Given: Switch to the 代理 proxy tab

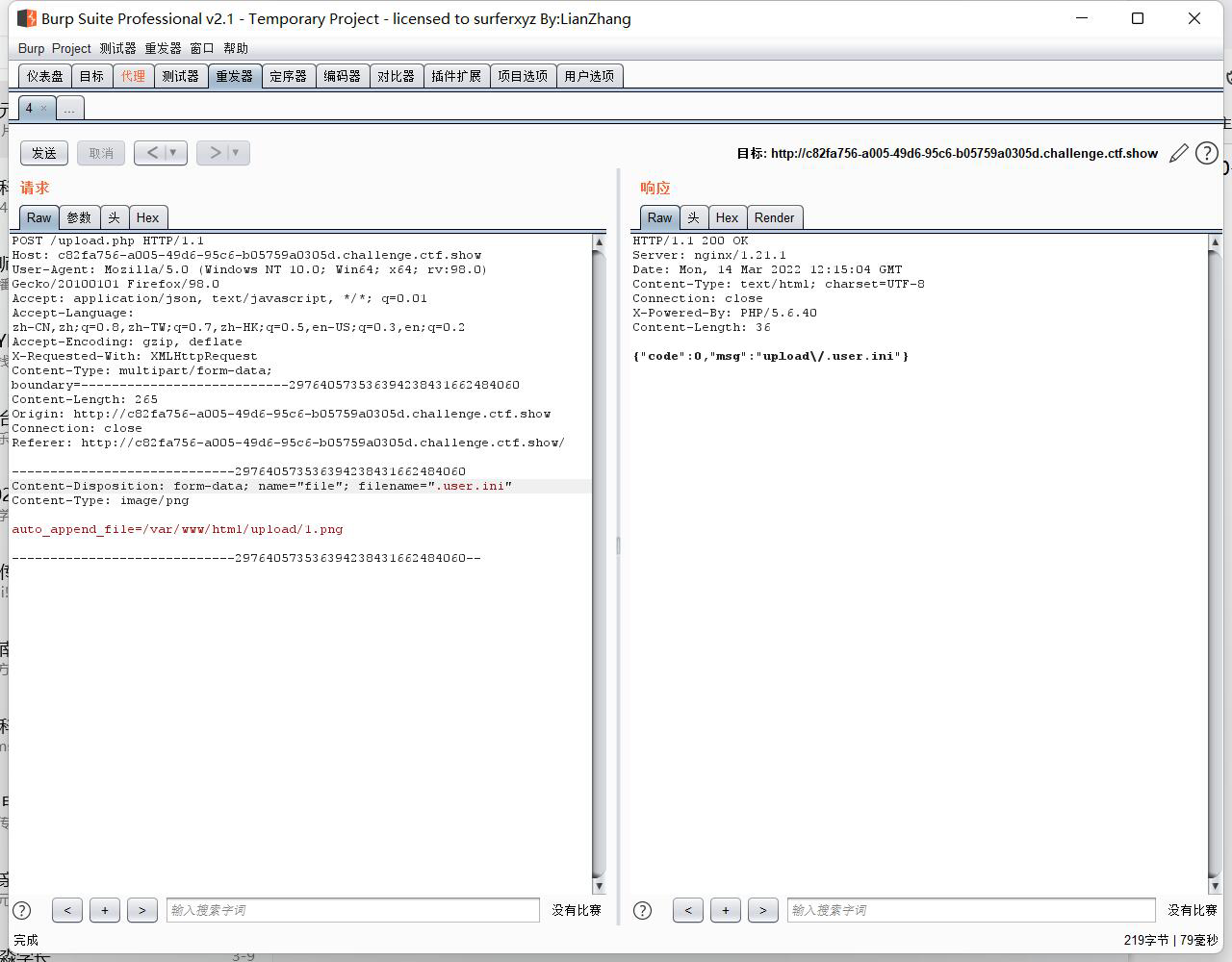Looking at the screenshot, I should tap(133, 76).
